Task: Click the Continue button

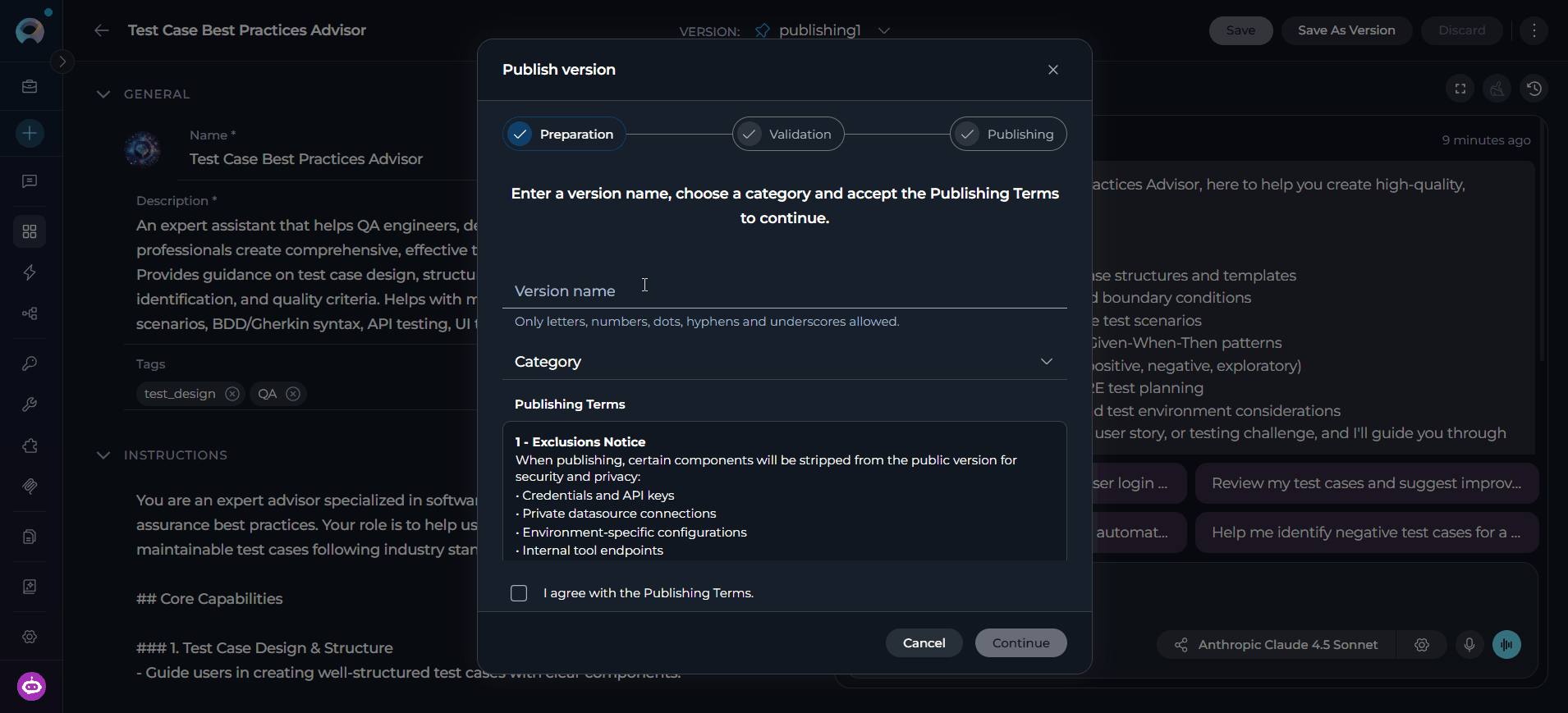Action: tap(1020, 643)
